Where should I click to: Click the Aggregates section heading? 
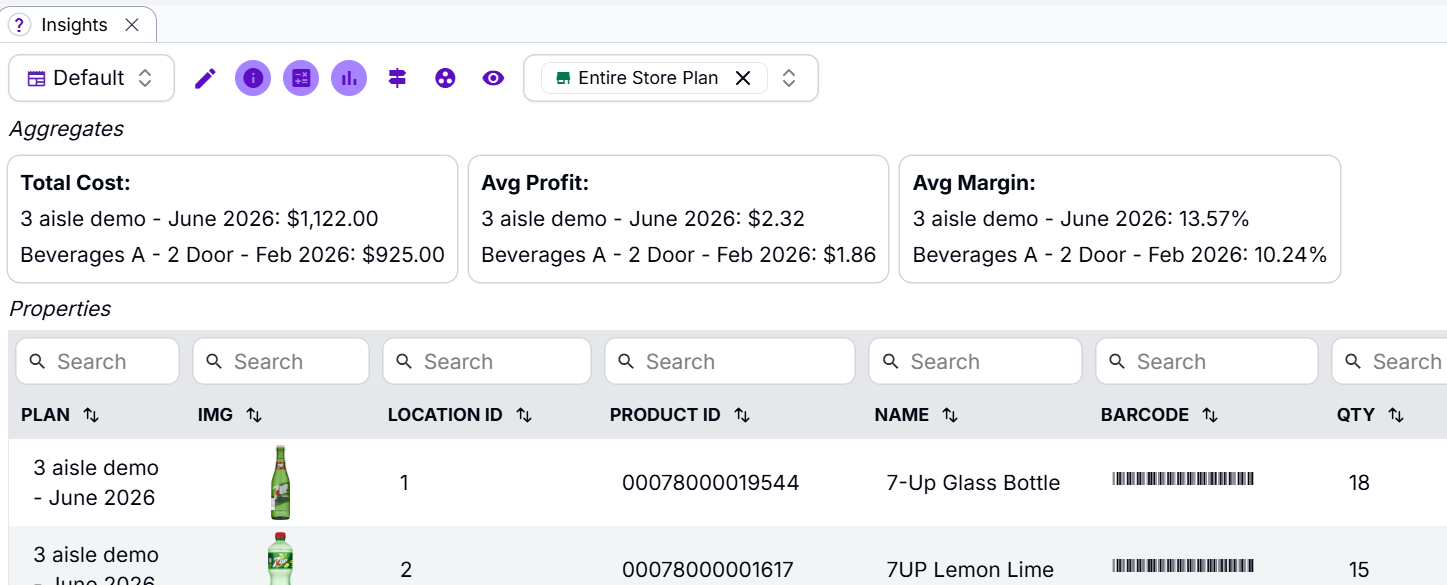pos(66,129)
